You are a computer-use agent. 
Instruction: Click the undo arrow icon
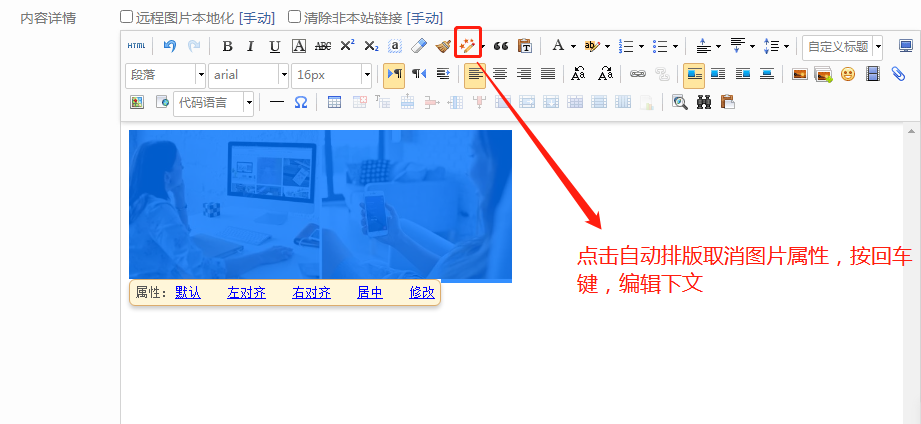(170, 46)
